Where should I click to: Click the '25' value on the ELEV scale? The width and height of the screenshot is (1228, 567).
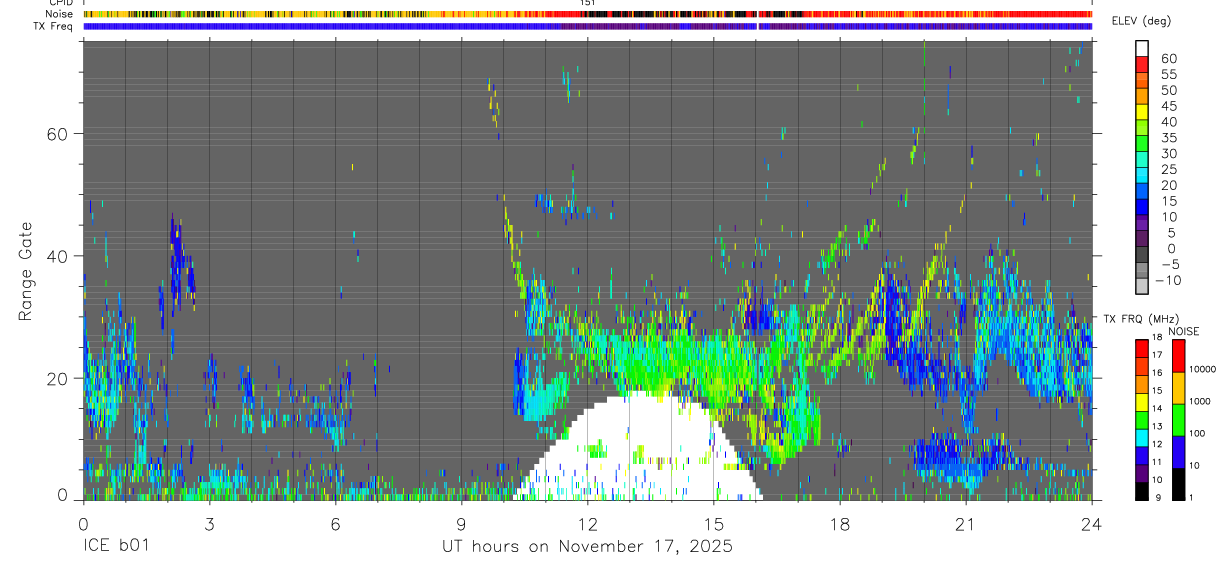pyautogui.click(x=1167, y=169)
